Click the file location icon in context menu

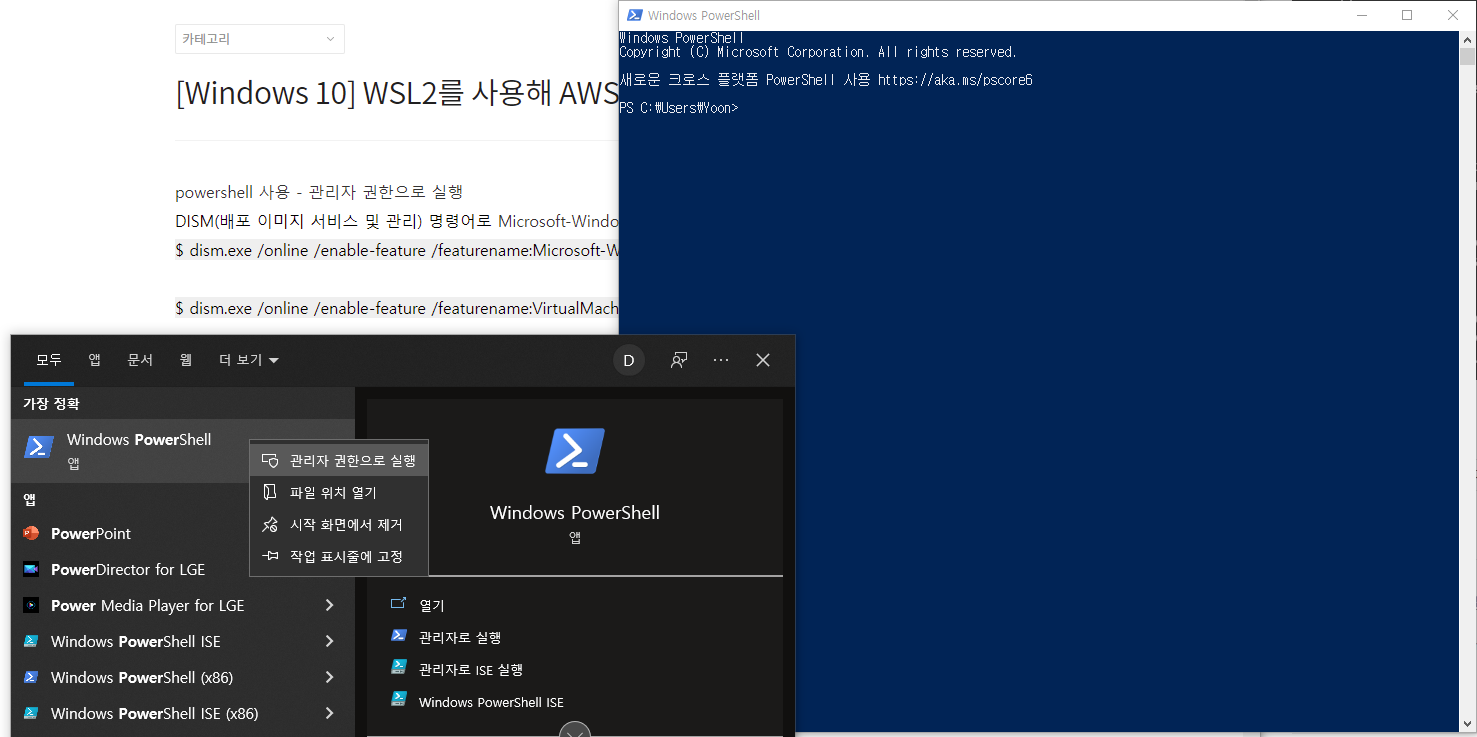270,493
